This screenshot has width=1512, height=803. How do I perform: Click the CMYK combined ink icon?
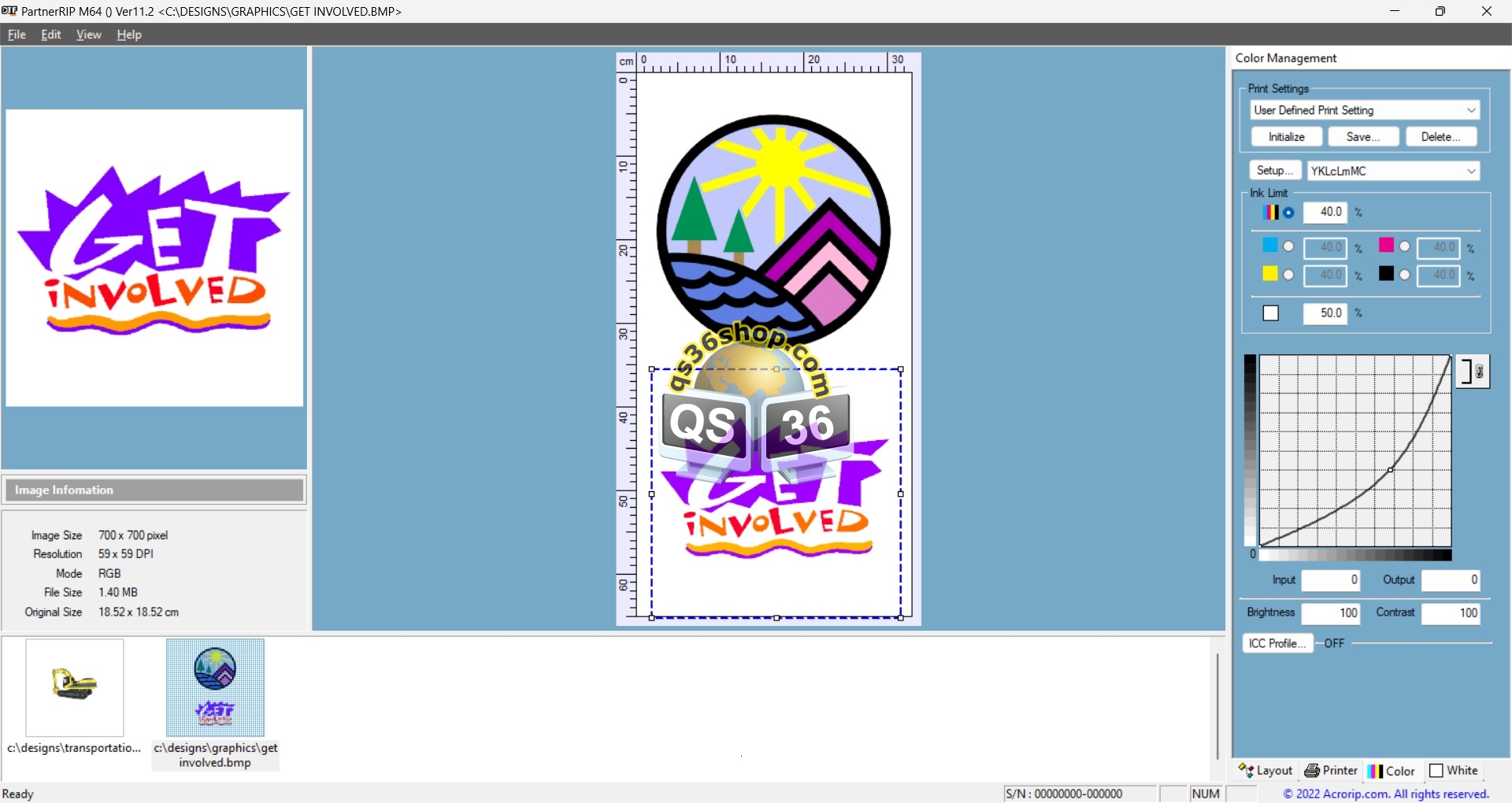tap(1270, 213)
